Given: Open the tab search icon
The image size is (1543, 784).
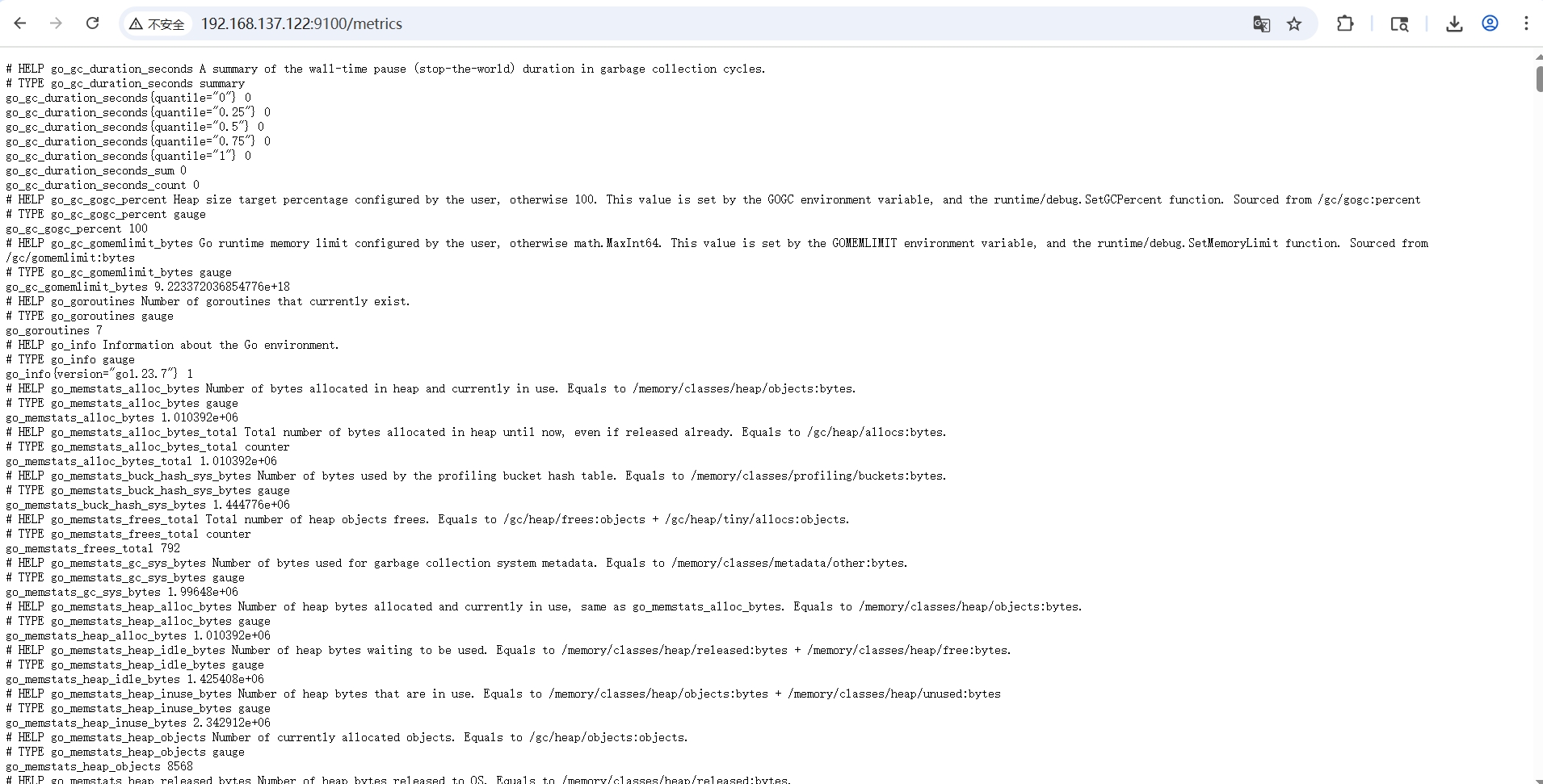Looking at the screenshot, I should (1399, 24).
